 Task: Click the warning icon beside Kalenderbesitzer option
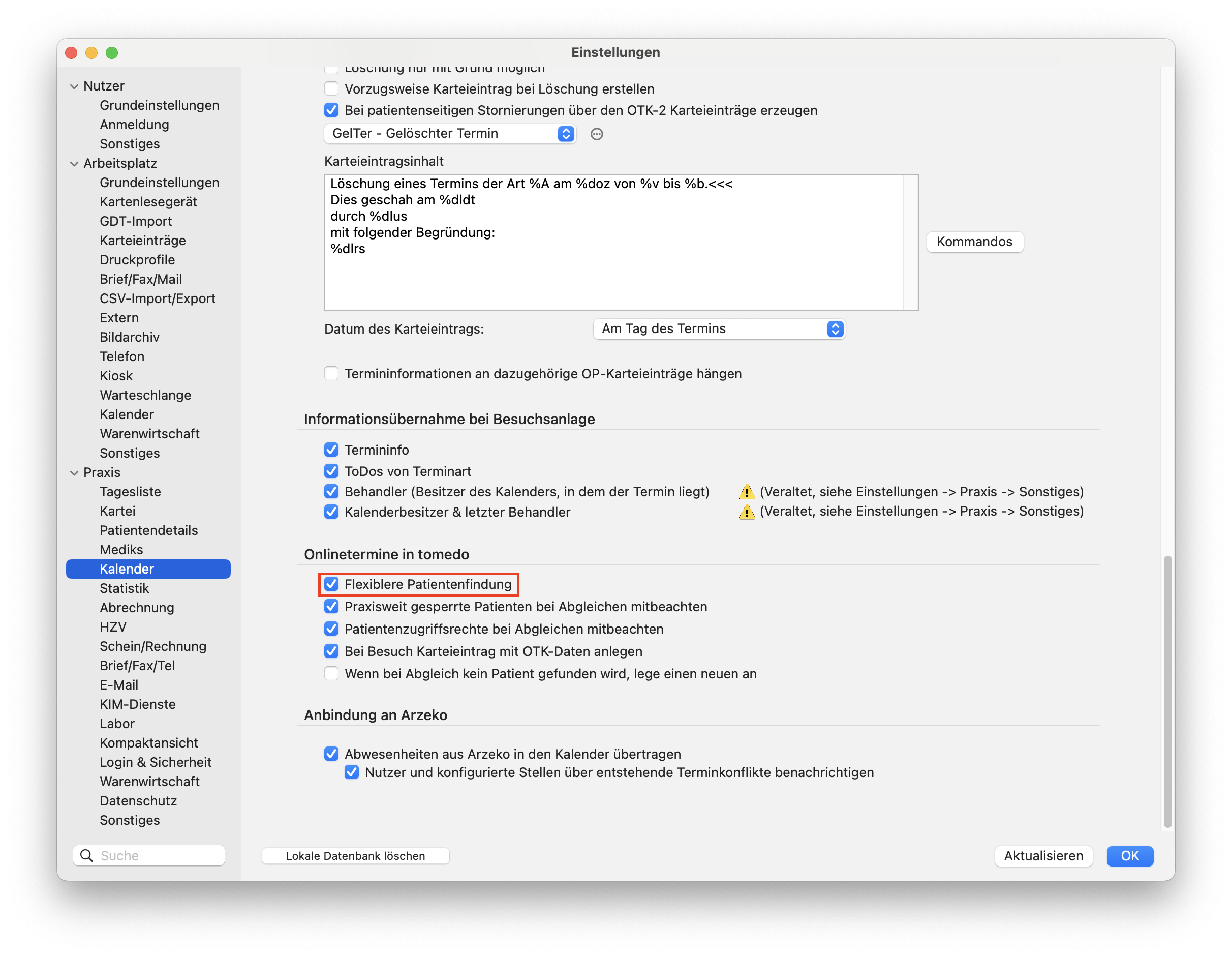(x=746, y=511)
